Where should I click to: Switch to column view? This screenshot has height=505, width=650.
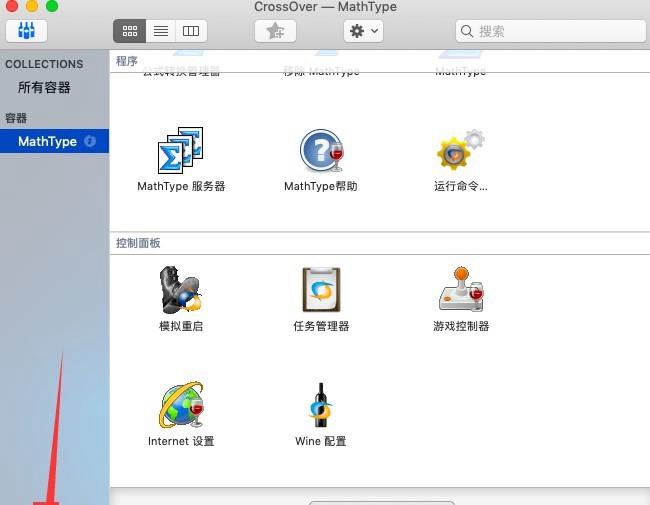[191, 31]
